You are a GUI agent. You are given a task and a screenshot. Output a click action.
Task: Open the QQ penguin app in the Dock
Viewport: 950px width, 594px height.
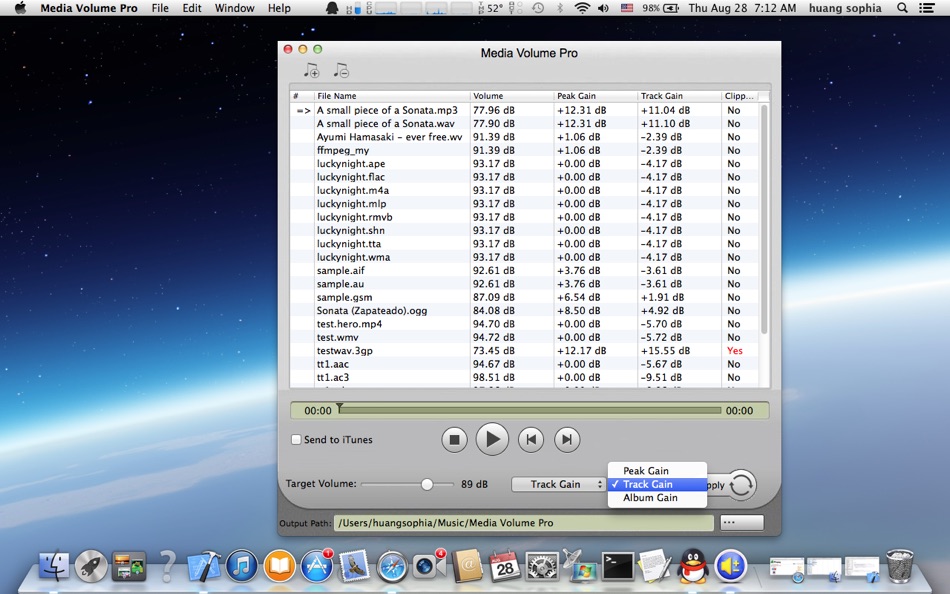(693, 566)
